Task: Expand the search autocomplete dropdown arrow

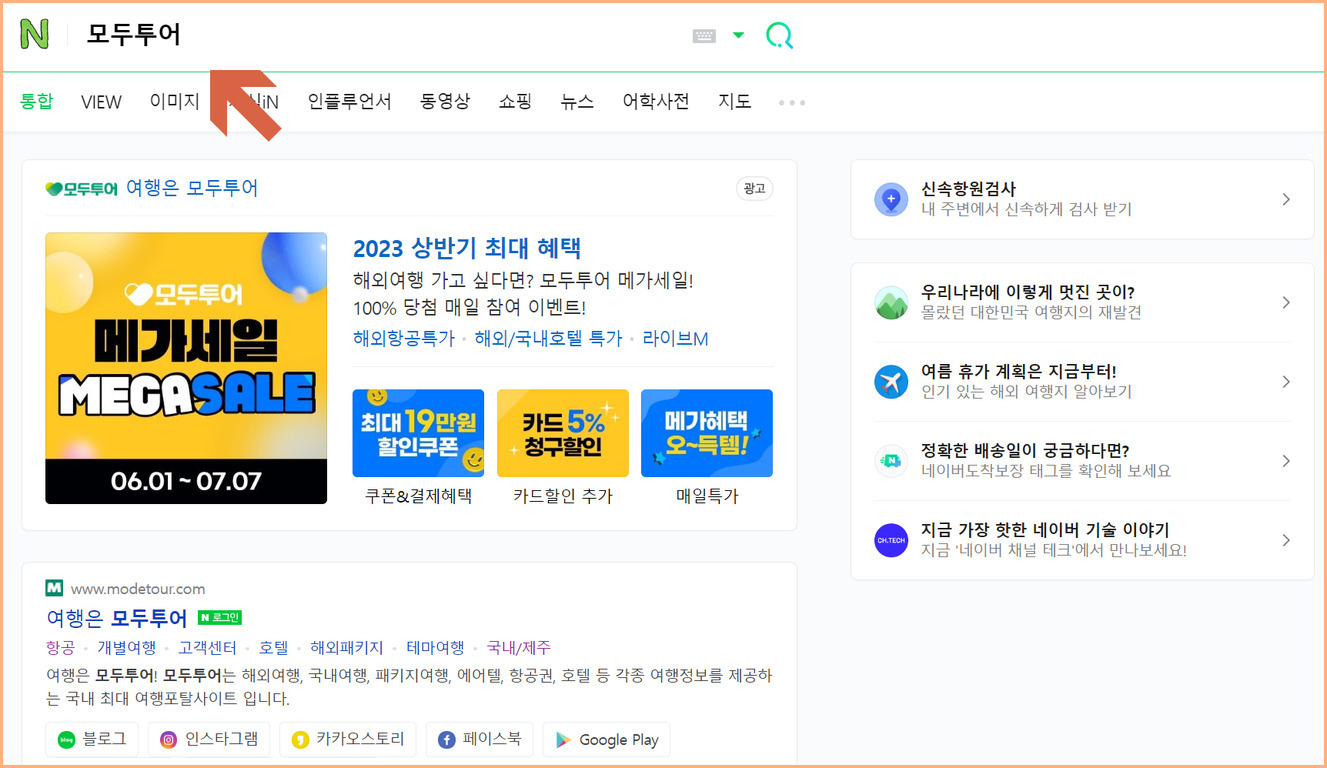Action: 738,36
